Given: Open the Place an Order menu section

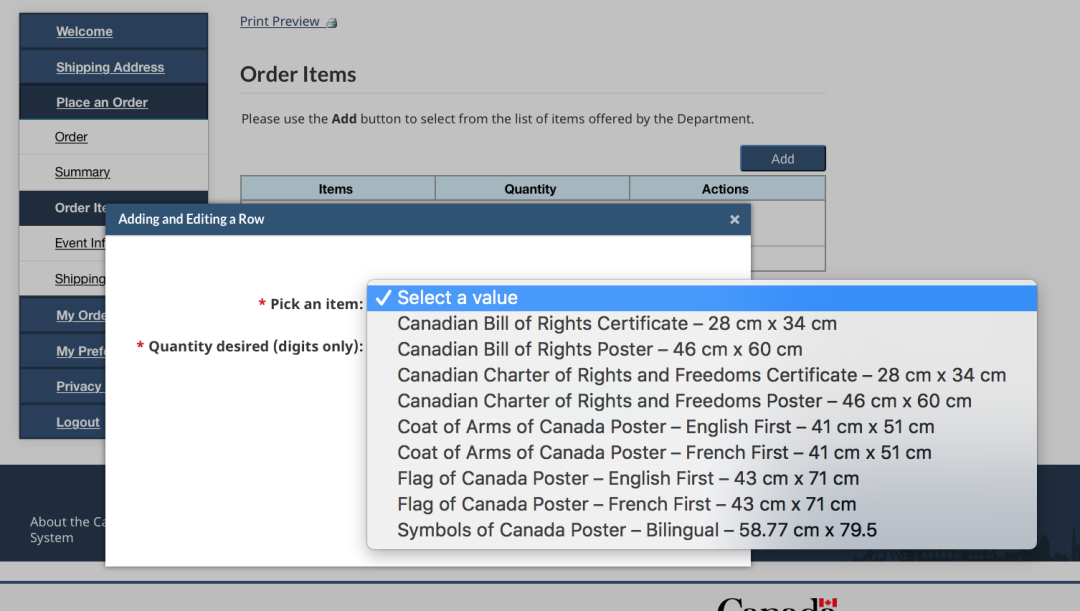Looking at the screenshot, I should (102, 103).
